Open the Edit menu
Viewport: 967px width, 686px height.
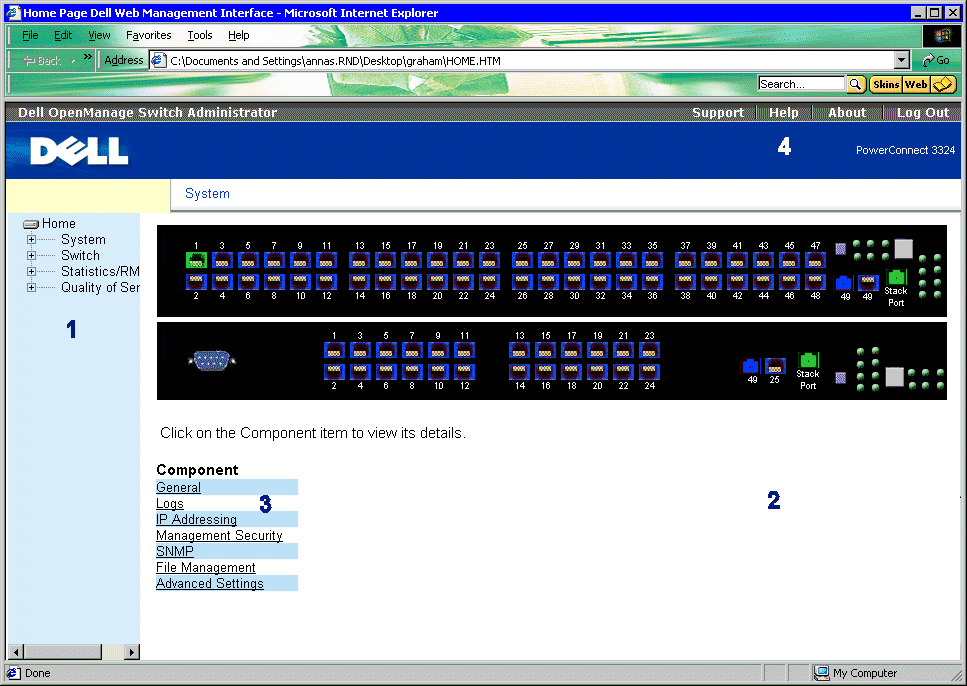(63, 35)
